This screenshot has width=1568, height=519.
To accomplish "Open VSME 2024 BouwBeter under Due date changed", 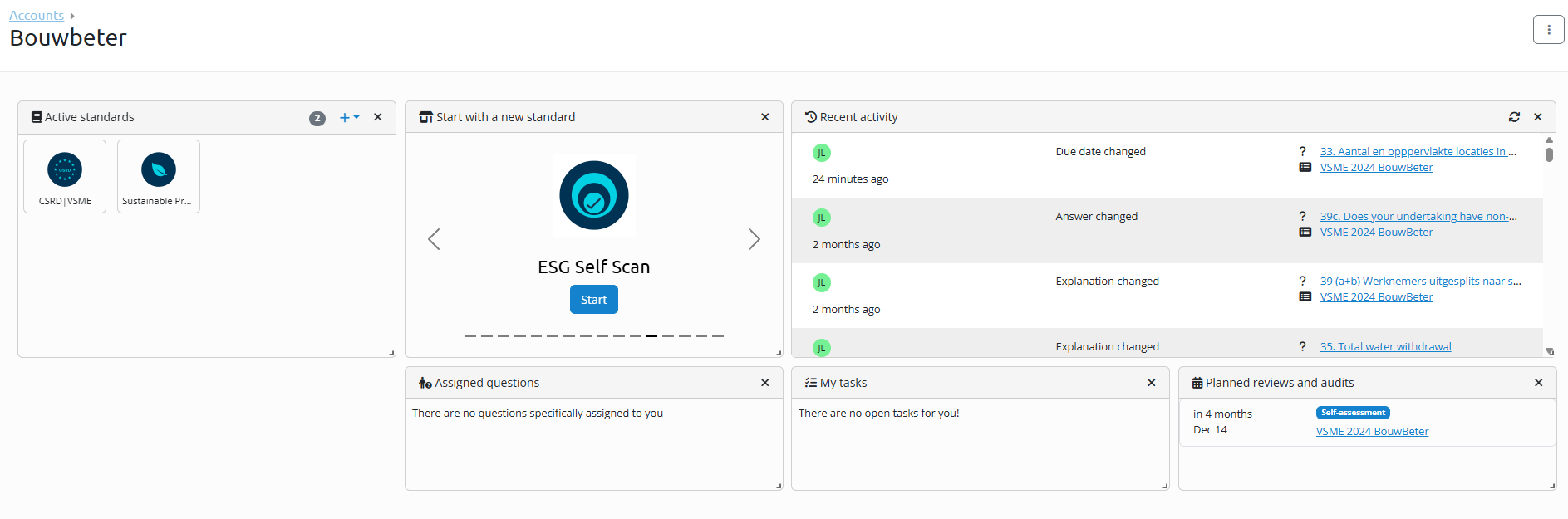I will click(x=1377, y=167).
